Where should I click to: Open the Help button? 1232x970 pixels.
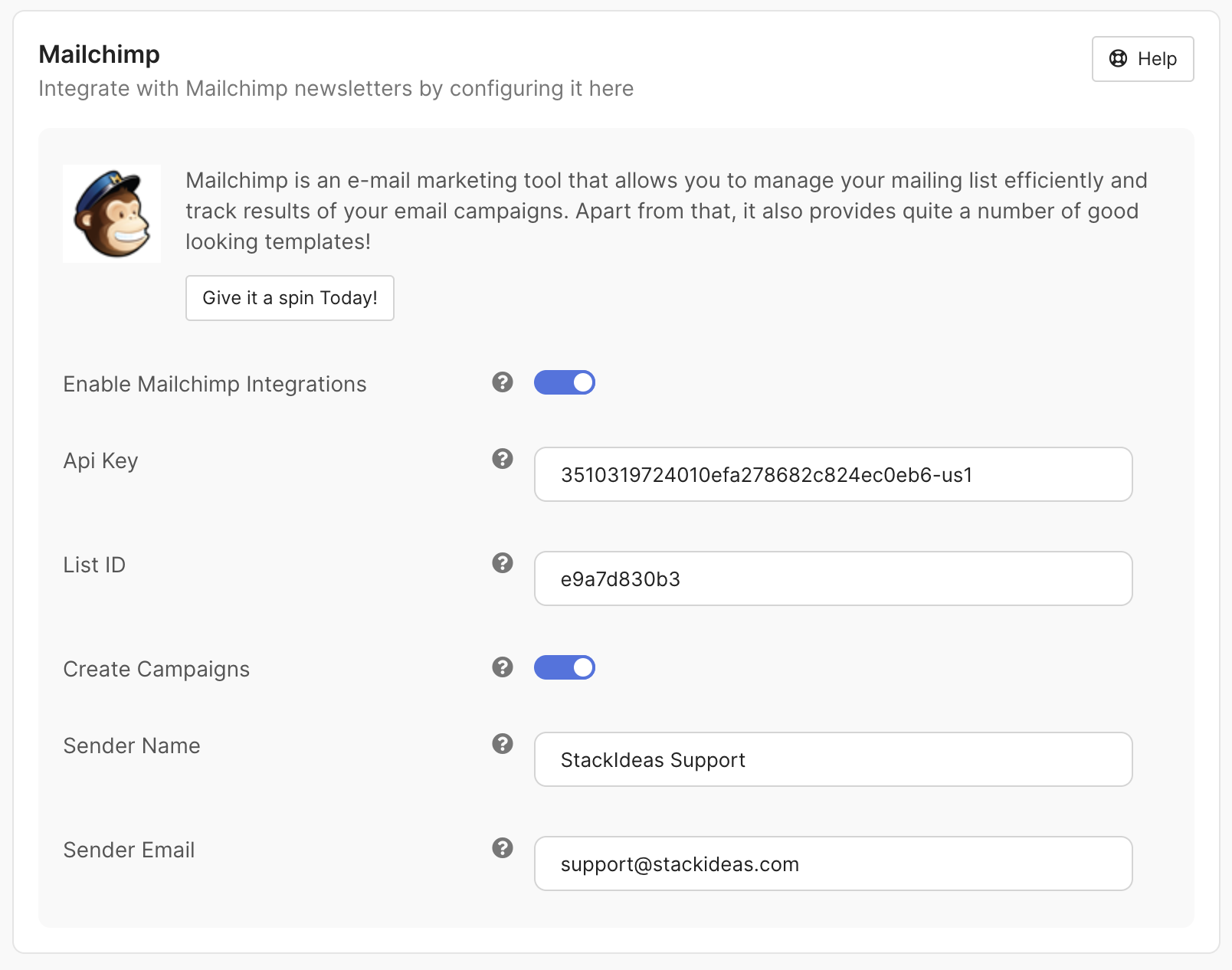click(x=1142, y=59)
